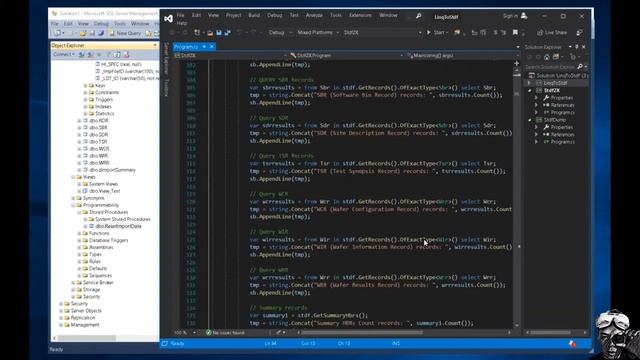Click the Start debugging button
This screenshot has width=640, height=360.
pos(437,33)
